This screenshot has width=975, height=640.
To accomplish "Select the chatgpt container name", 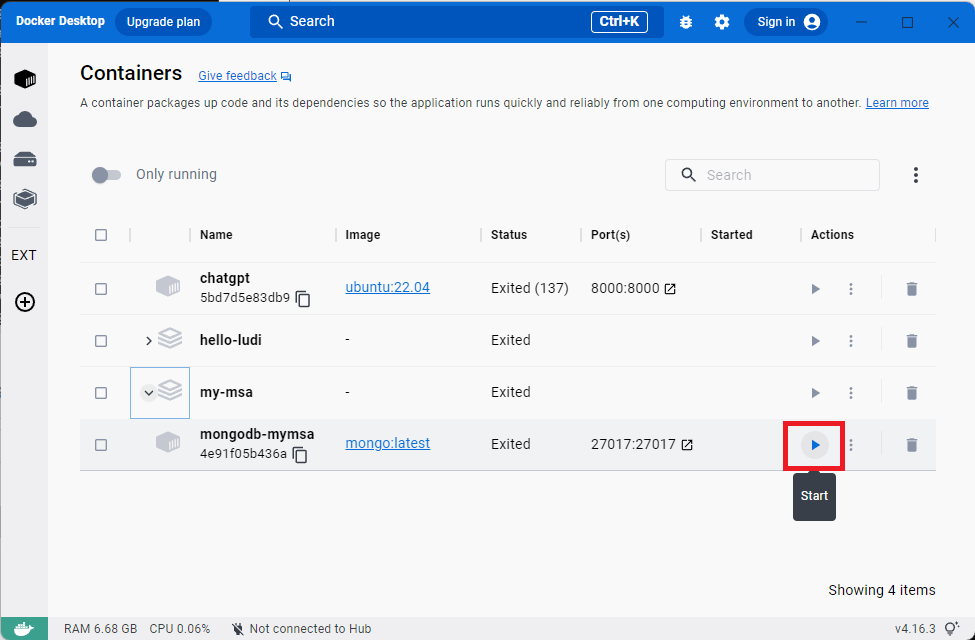I will tap(224, 279).
